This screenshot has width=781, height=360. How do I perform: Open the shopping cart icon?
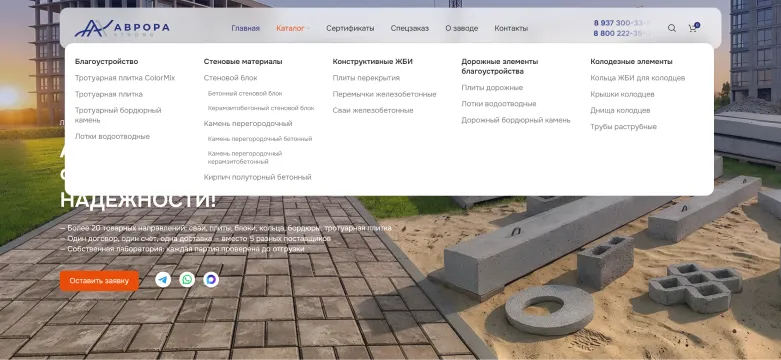pos(693,28)
